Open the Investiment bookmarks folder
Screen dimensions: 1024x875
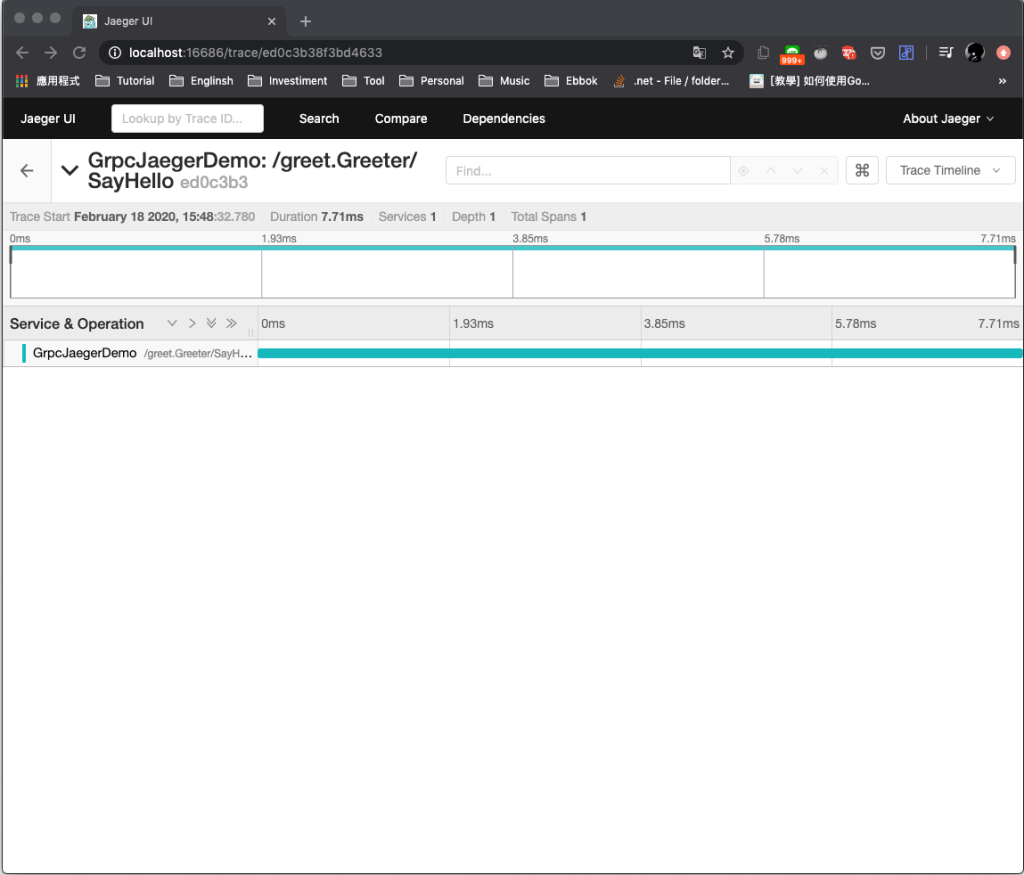(x=287, y=81)
